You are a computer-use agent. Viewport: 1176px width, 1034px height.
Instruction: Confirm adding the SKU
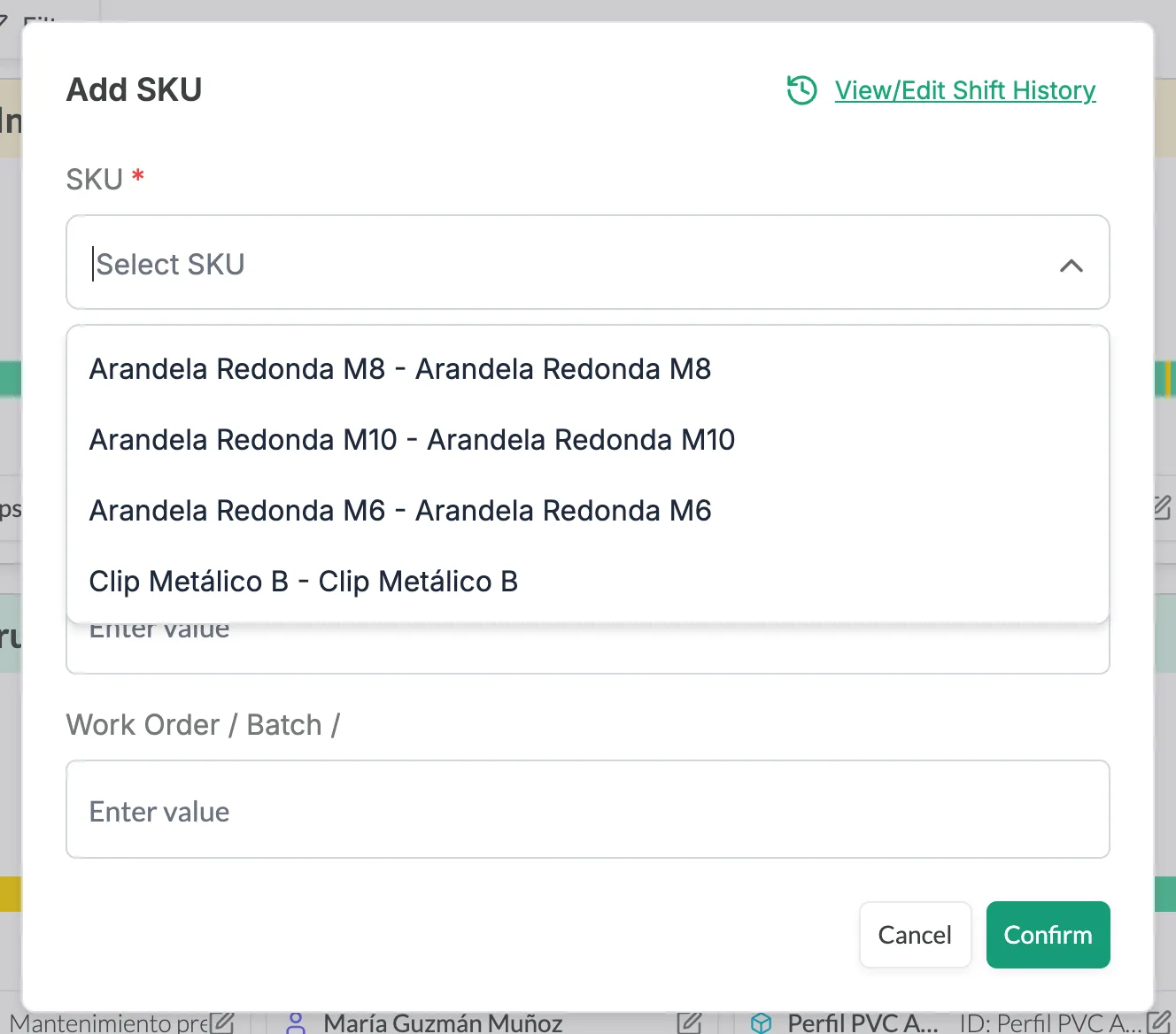(1048, 935)
